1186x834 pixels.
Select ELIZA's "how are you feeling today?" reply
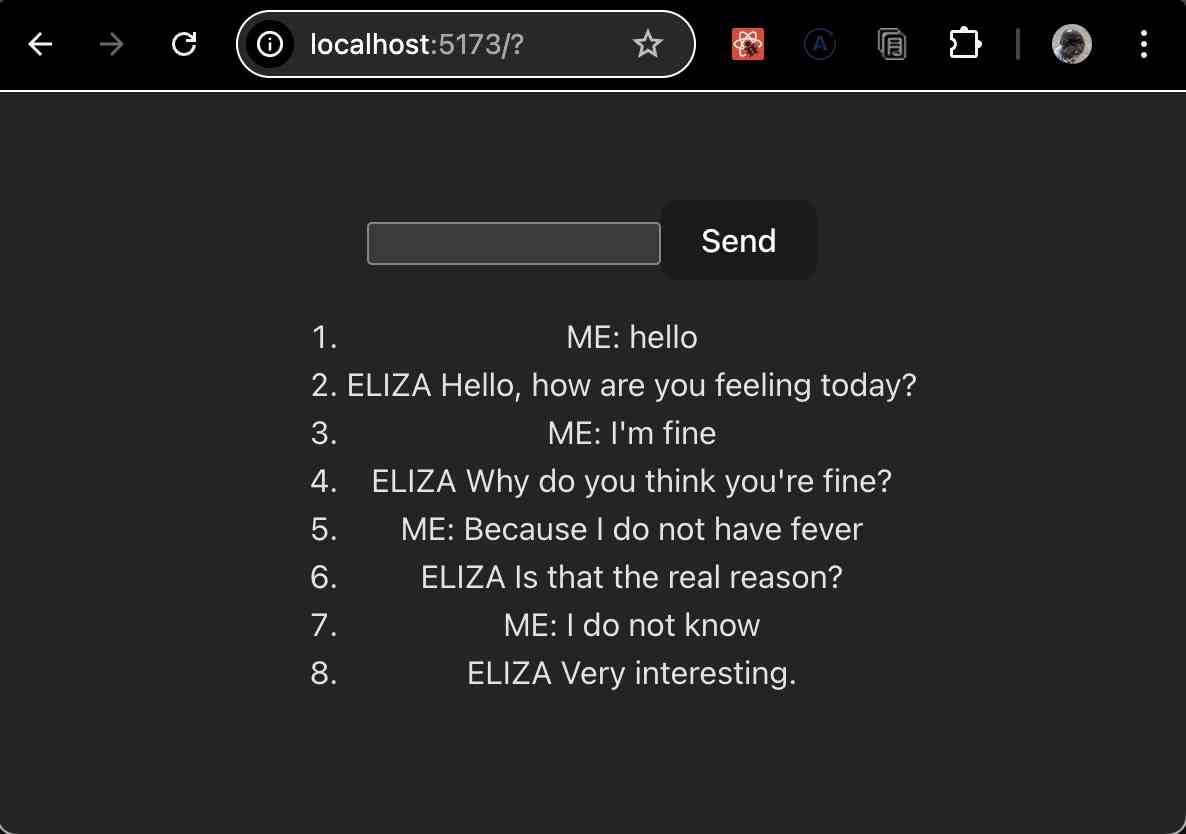632,386
